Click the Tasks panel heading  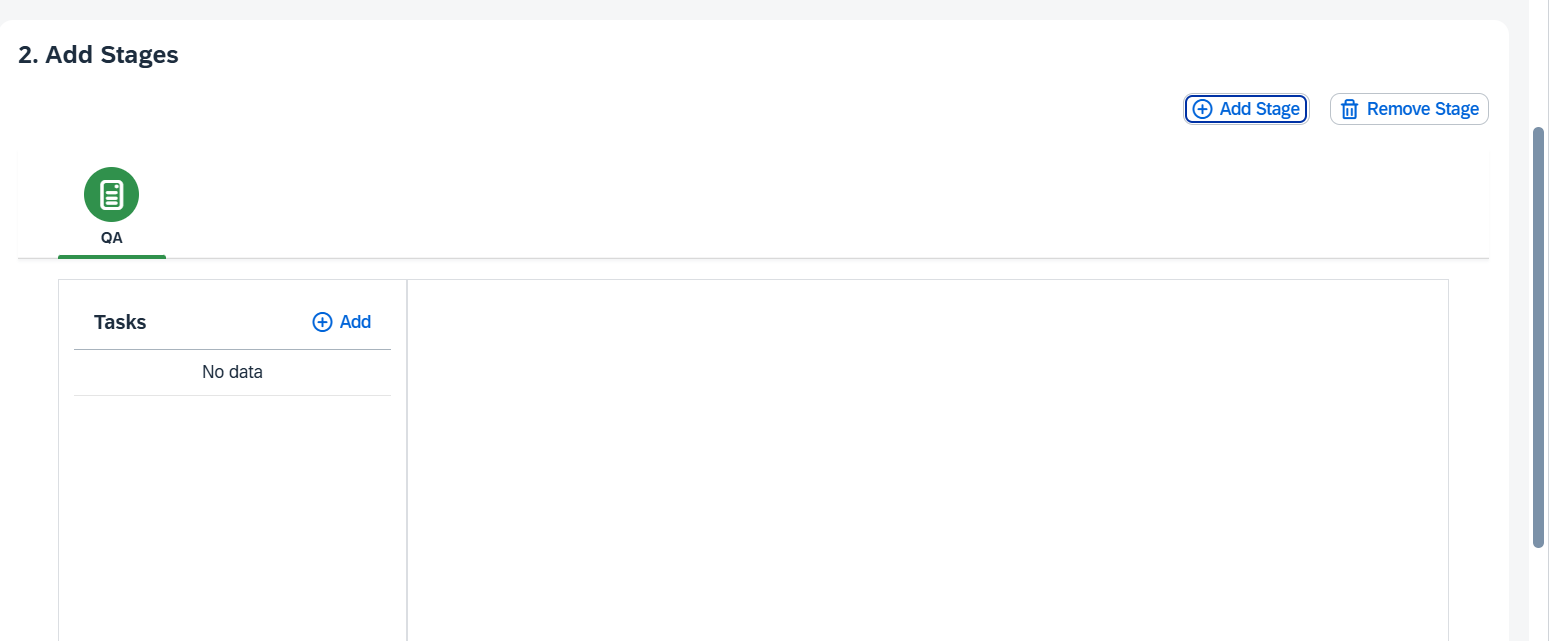pos(120,322)
